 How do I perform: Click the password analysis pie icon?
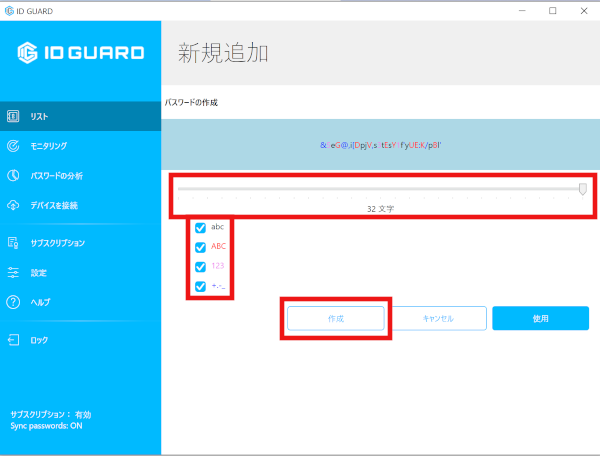click(13, 176)
